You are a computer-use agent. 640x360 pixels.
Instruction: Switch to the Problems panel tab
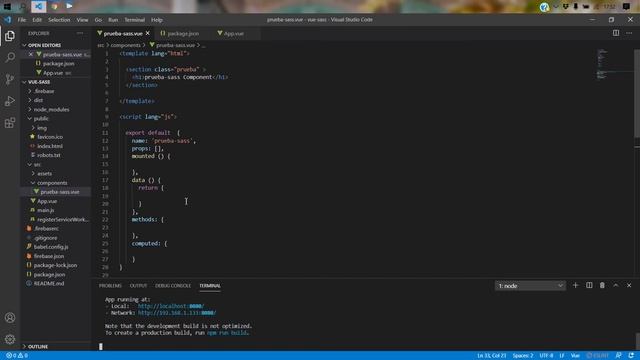point(110,286)
